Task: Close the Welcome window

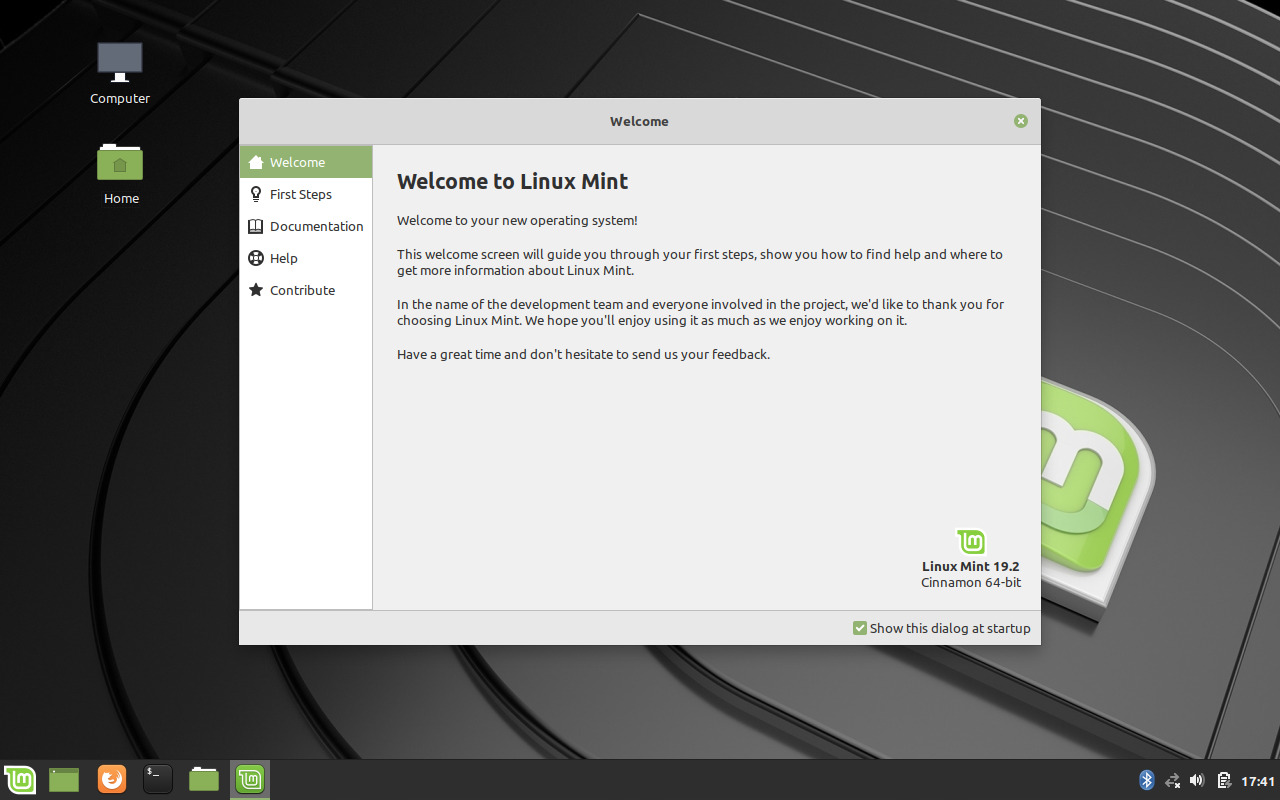Action: [1020, 121]
